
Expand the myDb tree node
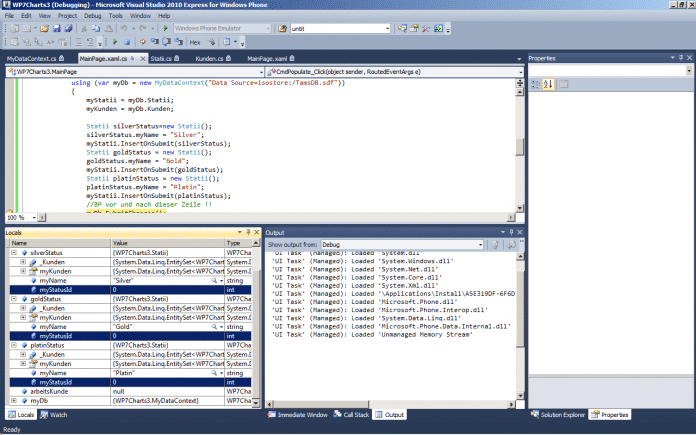(x=14, y=400)
